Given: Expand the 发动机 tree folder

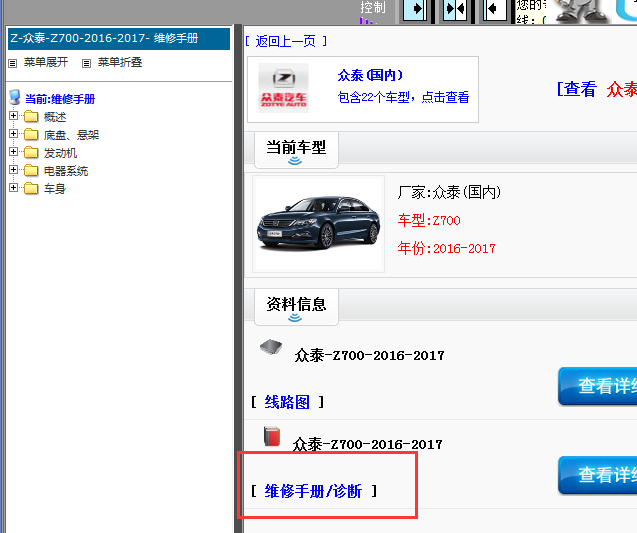Looking at the screenshot, I should click(13, 152).
